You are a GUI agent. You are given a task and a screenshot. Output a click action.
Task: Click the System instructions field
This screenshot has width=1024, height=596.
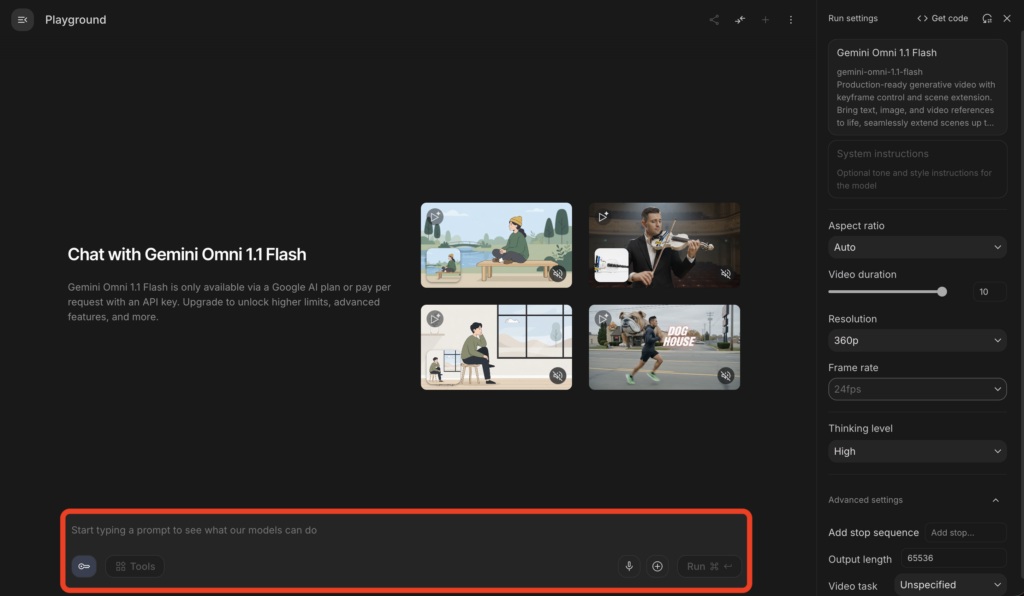pos(917,169)
